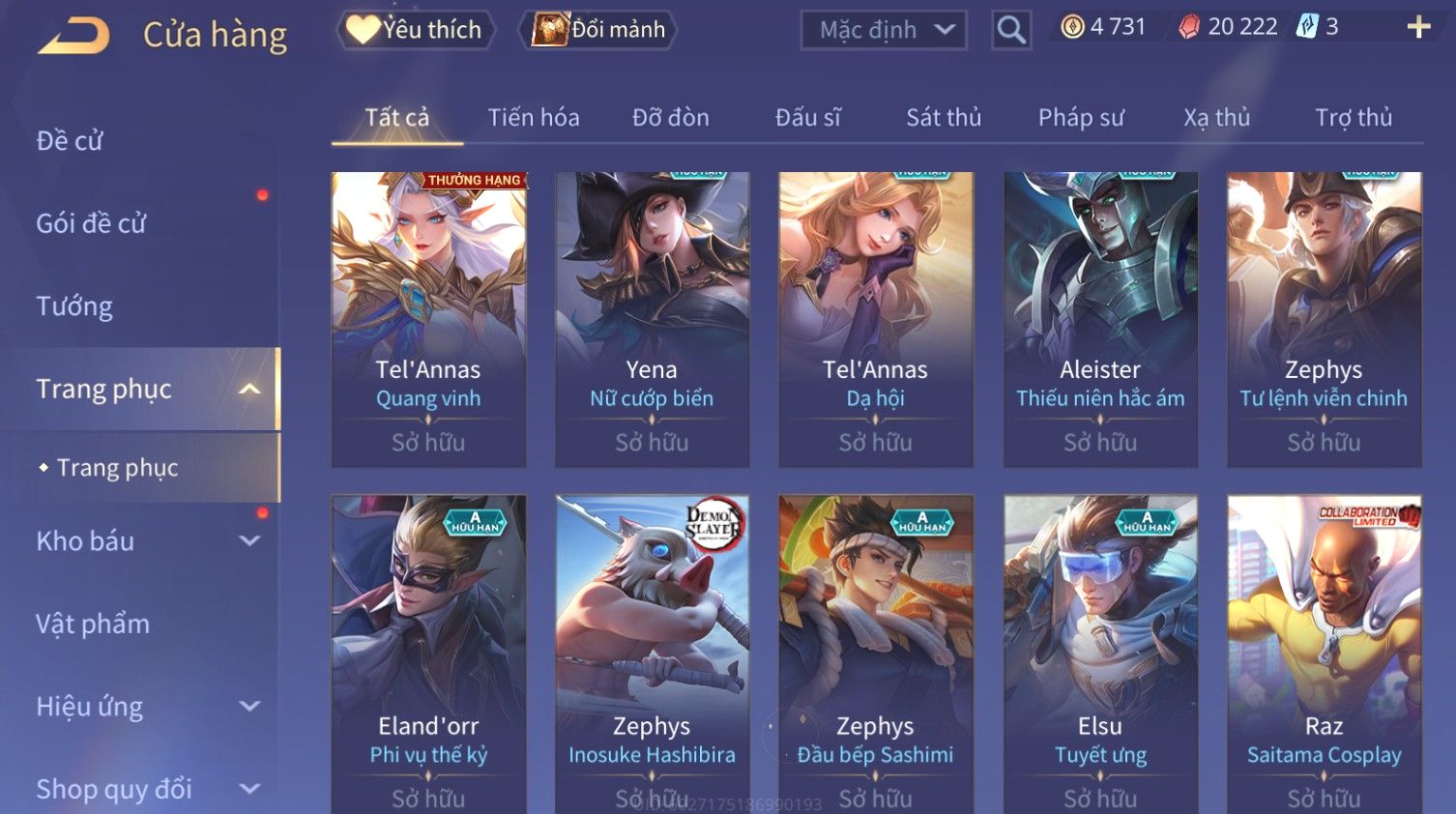The width and height of the screenshot is (1456, 814).
Task: Switch to the Sát thủ tab
Action: pyautogui.click(x=944, y=118)
